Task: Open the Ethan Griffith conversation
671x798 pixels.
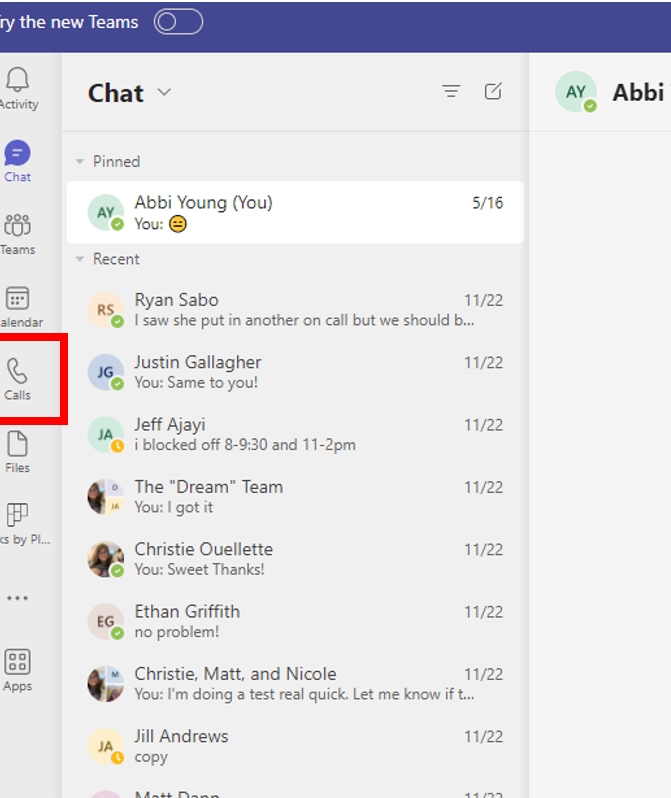Action: 295,621
